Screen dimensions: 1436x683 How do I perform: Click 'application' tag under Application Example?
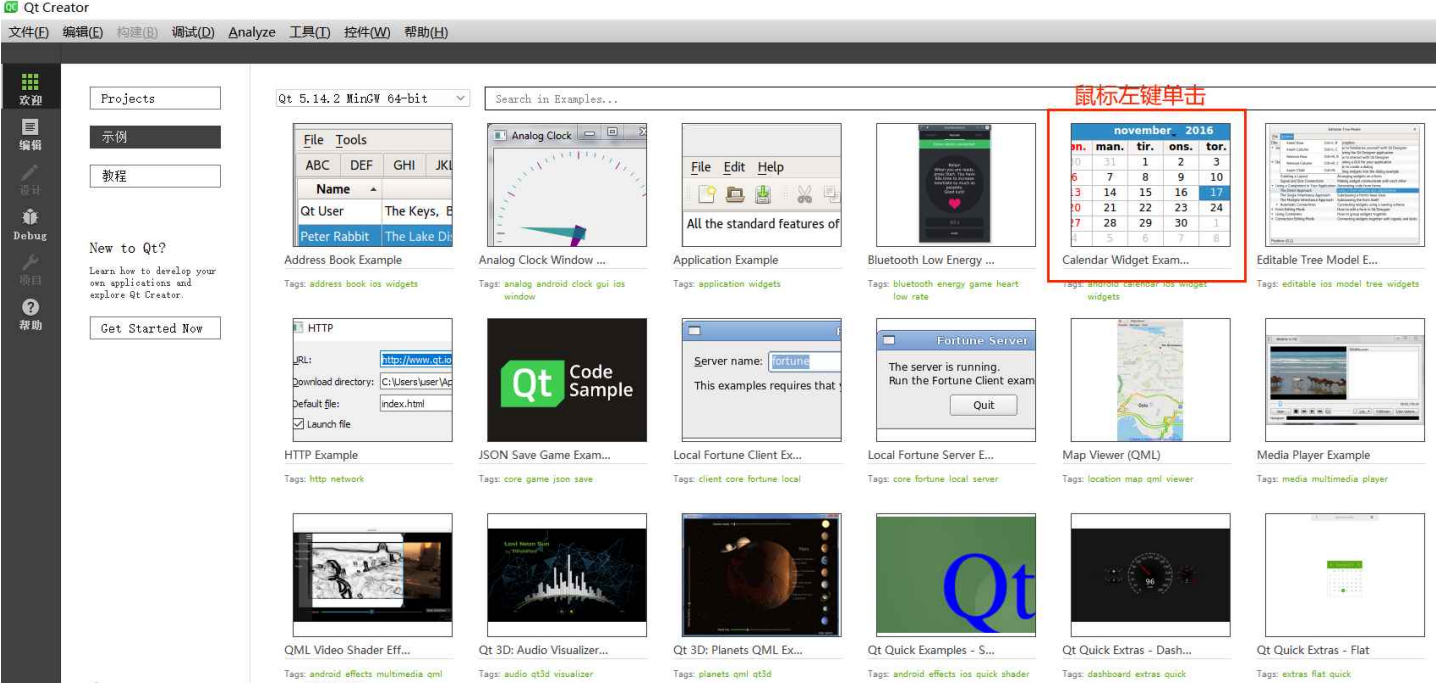(x=722, y=284)
